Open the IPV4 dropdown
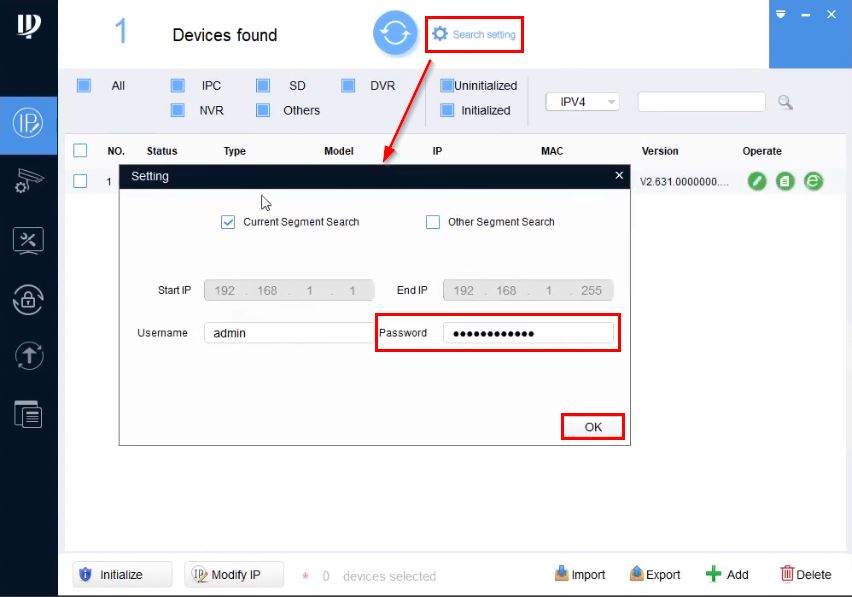852x597 pixels. [x=582, y=102]
